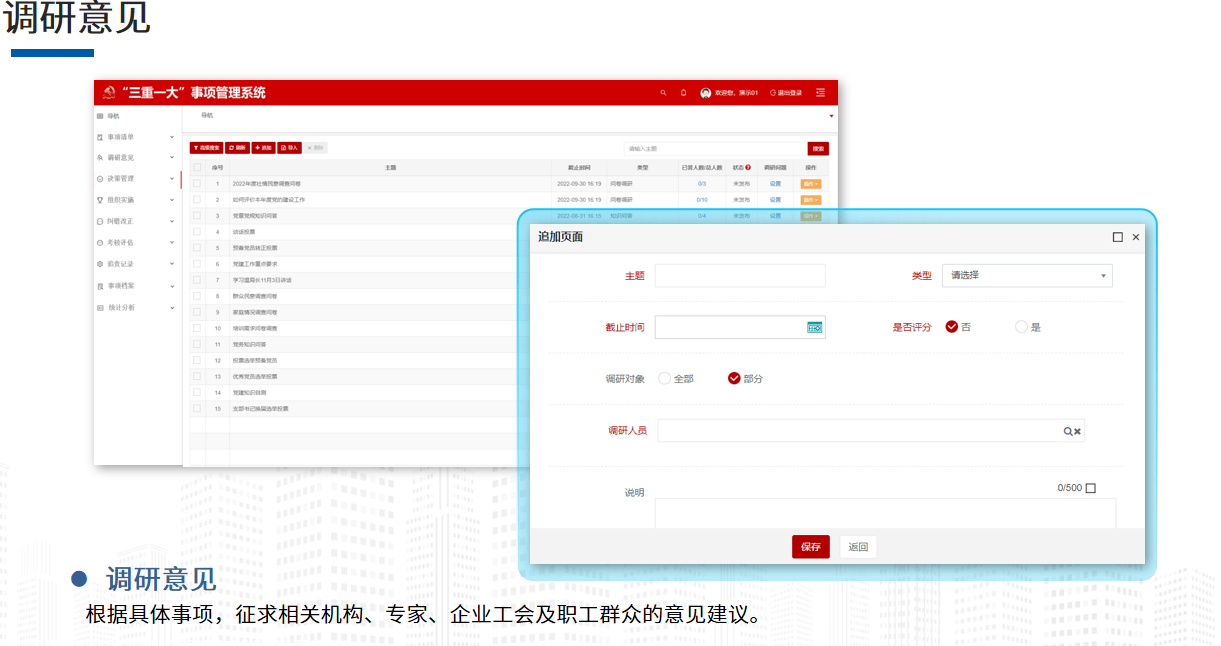Expand the 决策管理 chevron
This screenshot has height=646, width=1221.
172,179
